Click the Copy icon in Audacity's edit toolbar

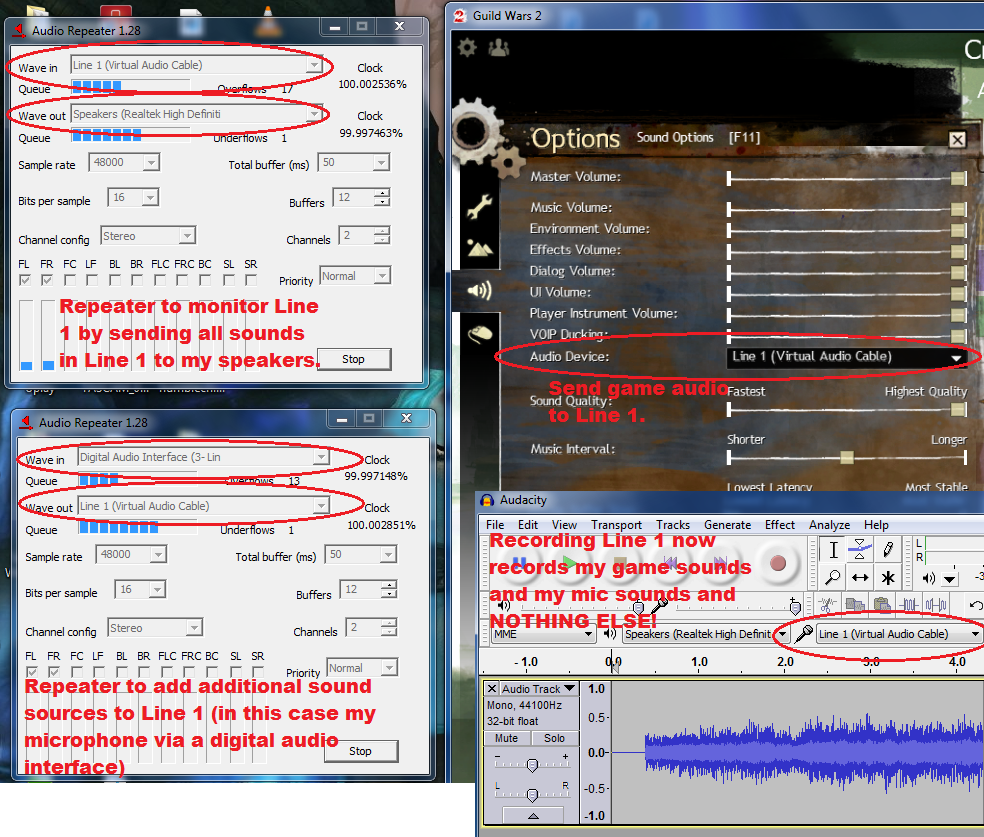[855, 604]
